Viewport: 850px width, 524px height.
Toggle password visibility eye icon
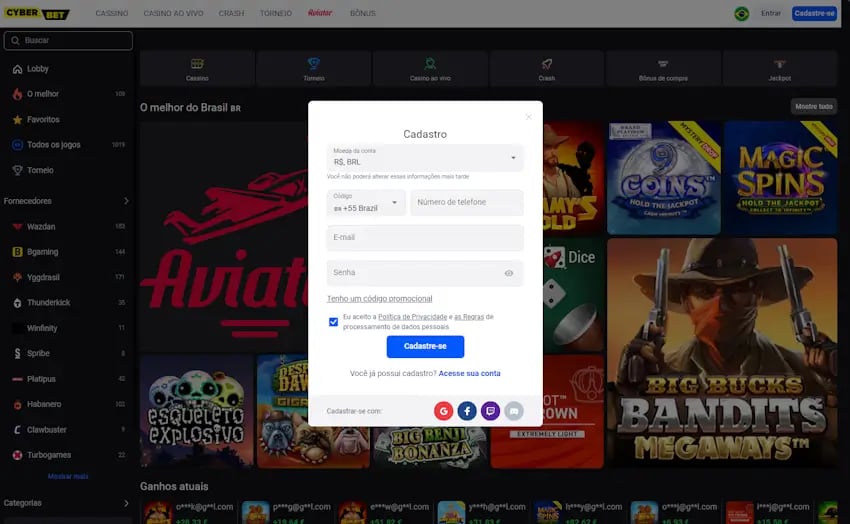click(x=508, y=273)
